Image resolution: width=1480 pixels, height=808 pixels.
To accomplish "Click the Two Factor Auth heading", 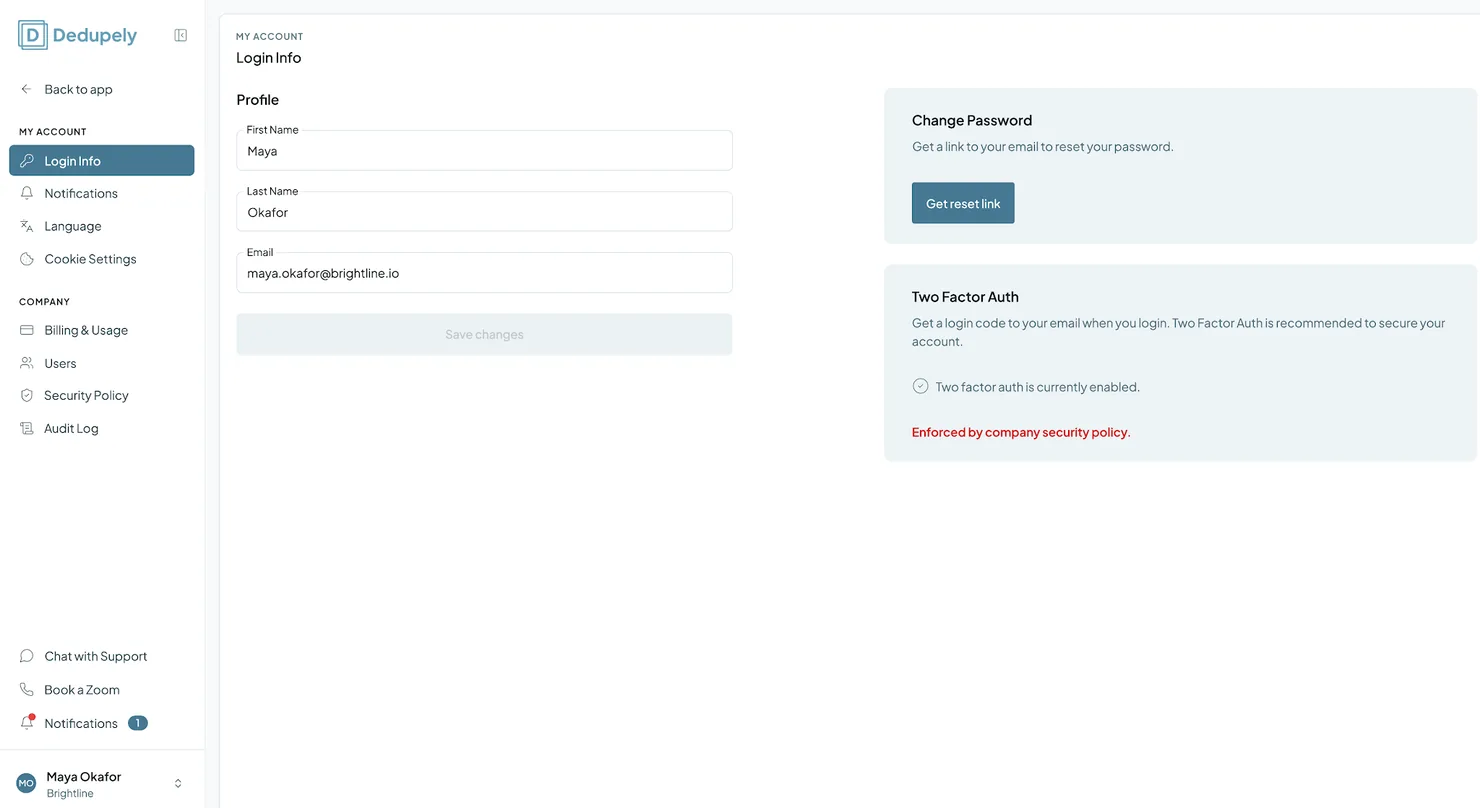I will 965,297.
